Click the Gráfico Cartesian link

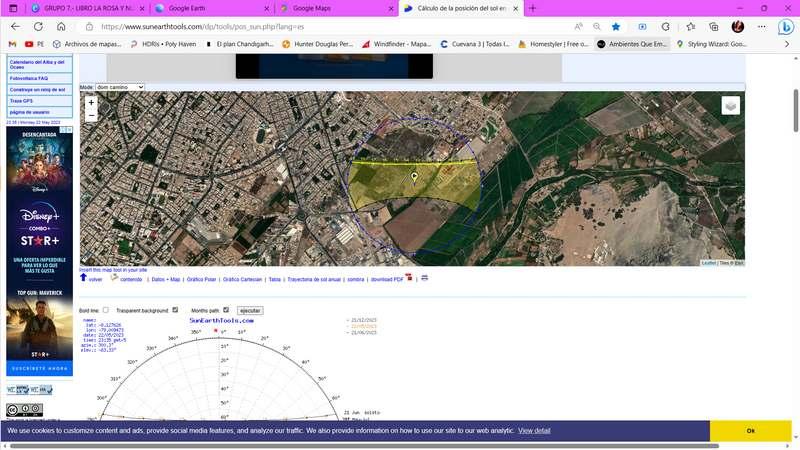(x=242, y=280)
